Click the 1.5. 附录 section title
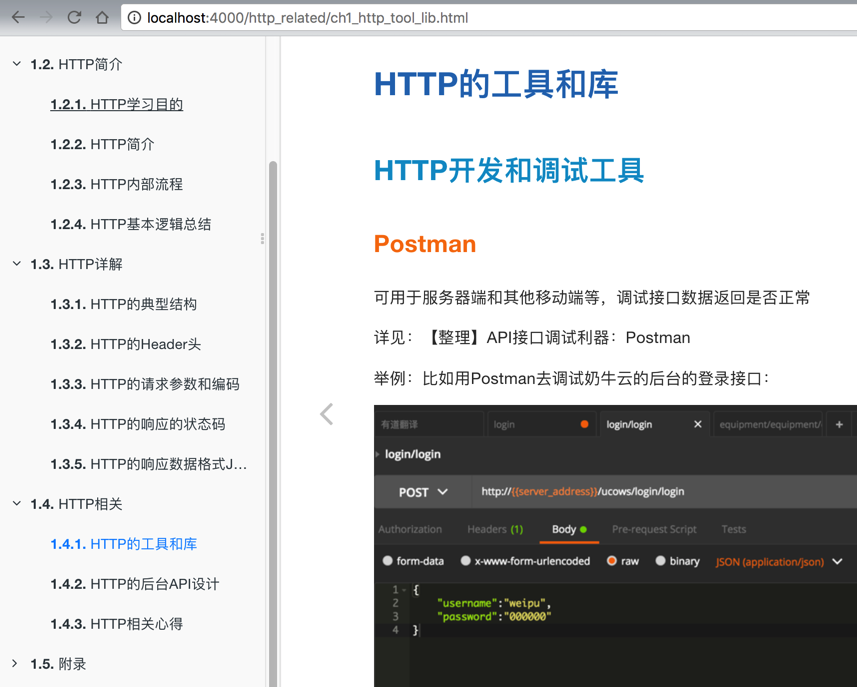 coord(58,663)
